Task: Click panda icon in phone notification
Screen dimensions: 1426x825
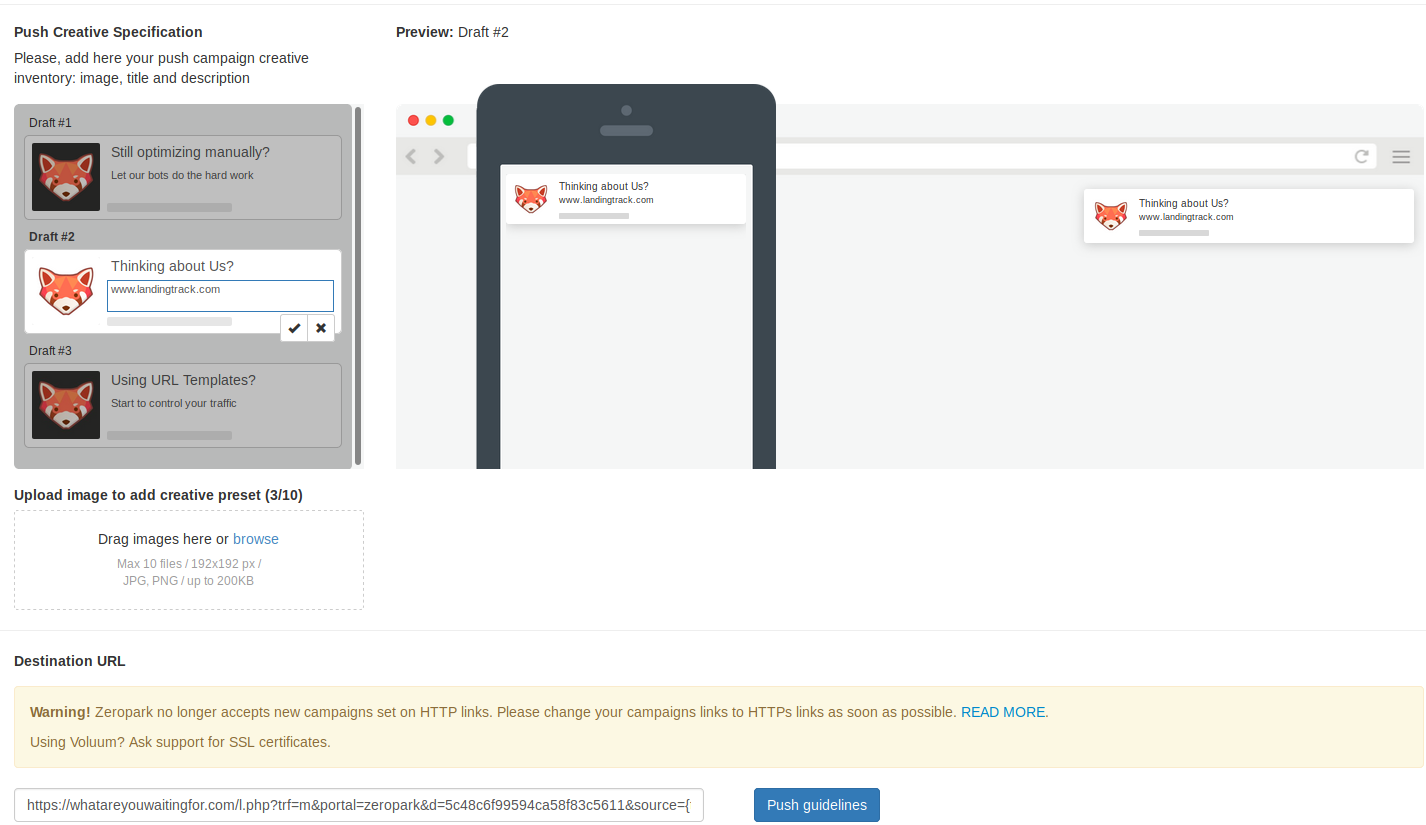Action: point(531,198)
